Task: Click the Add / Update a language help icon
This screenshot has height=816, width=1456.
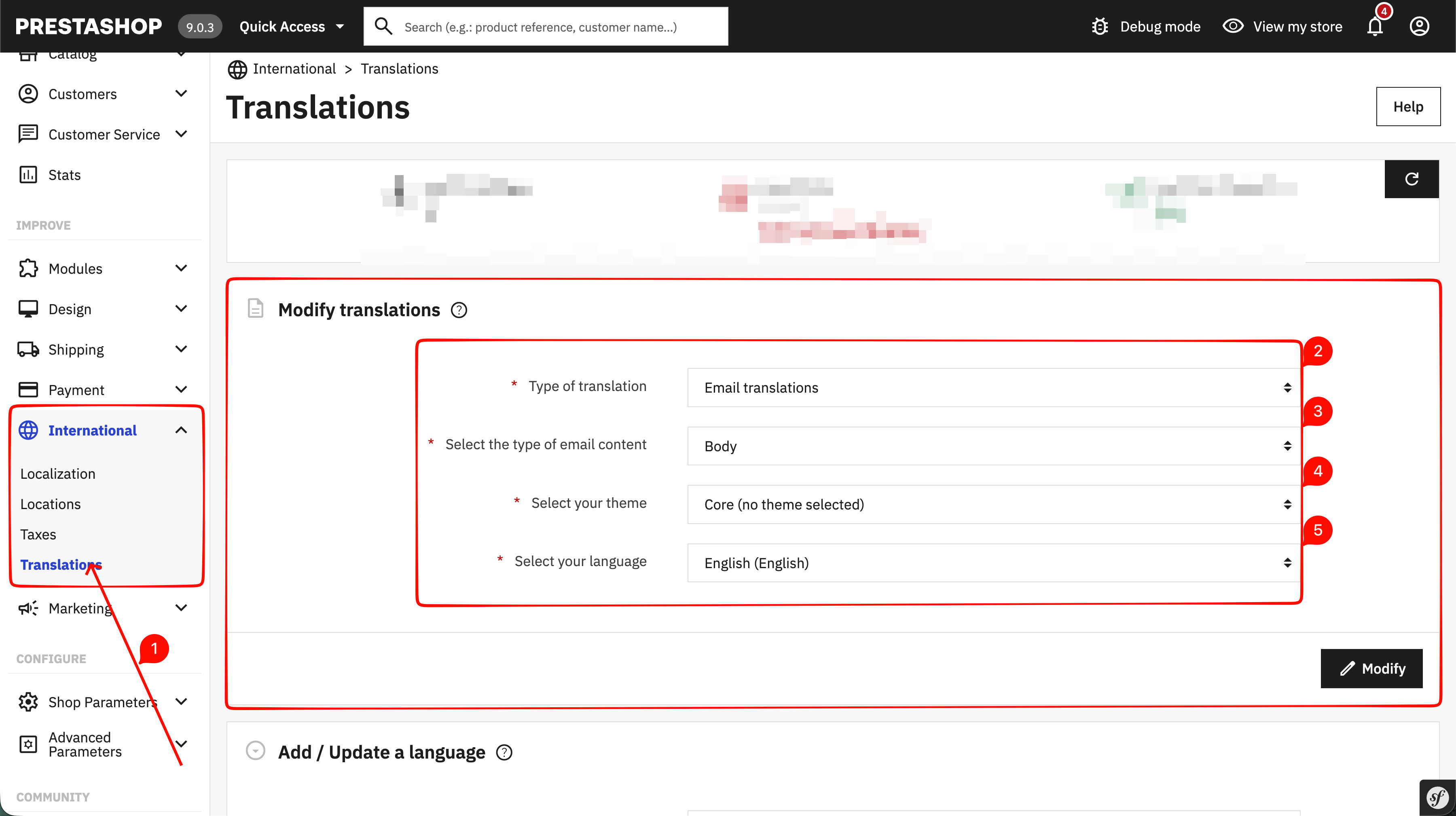Action: (x=504, y=753)
